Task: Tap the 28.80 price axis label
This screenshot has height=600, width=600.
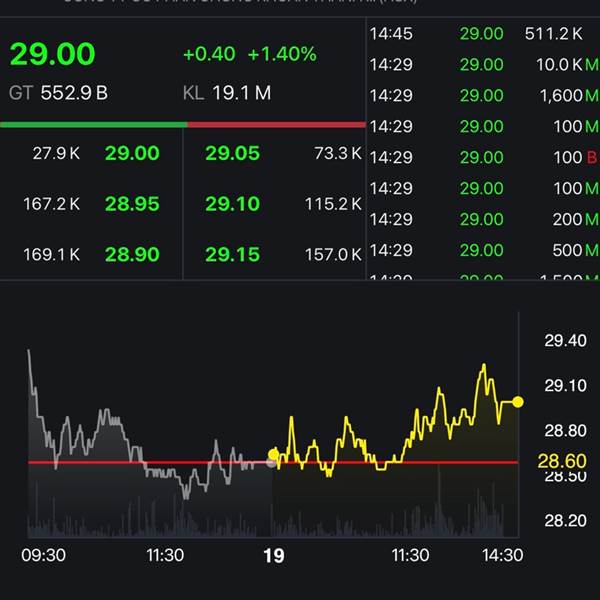Action: (x=565, y=430)
